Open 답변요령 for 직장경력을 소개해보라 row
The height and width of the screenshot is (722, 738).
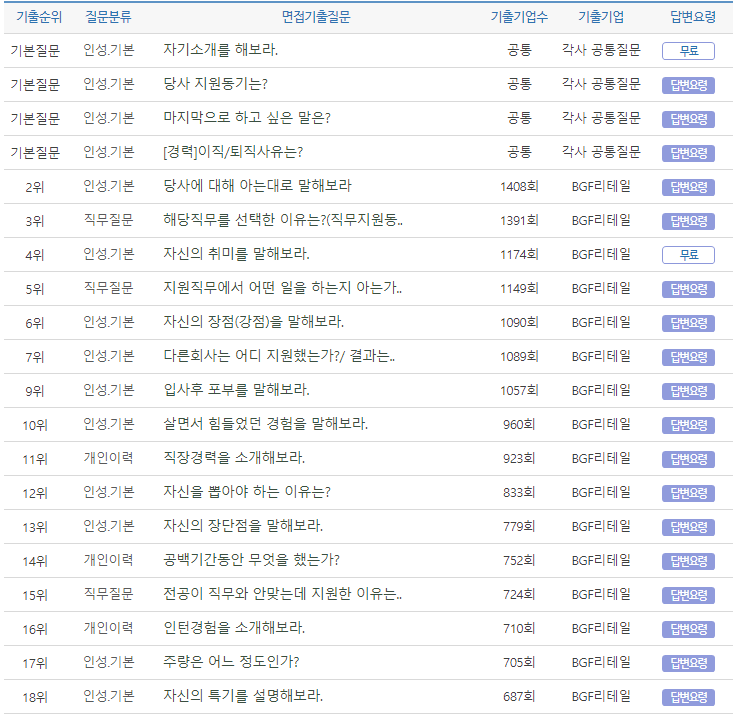click(688, 459)
